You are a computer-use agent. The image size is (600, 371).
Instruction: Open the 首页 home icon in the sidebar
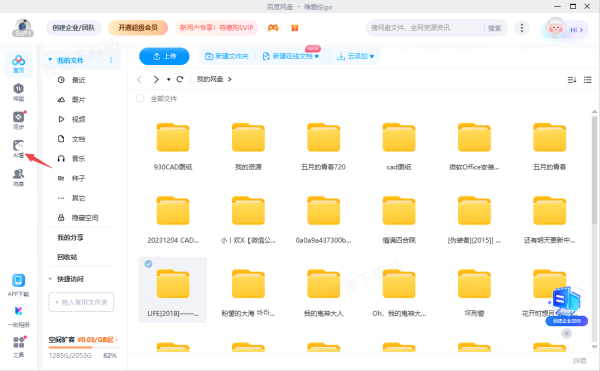[x=18, y=63]
